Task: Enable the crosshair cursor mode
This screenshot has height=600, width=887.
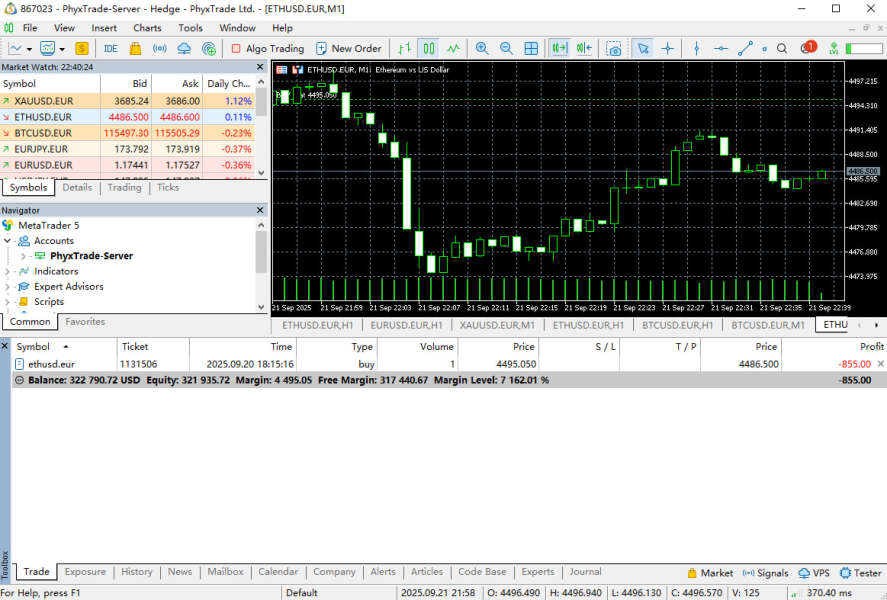Action: [x=667, y=48]
